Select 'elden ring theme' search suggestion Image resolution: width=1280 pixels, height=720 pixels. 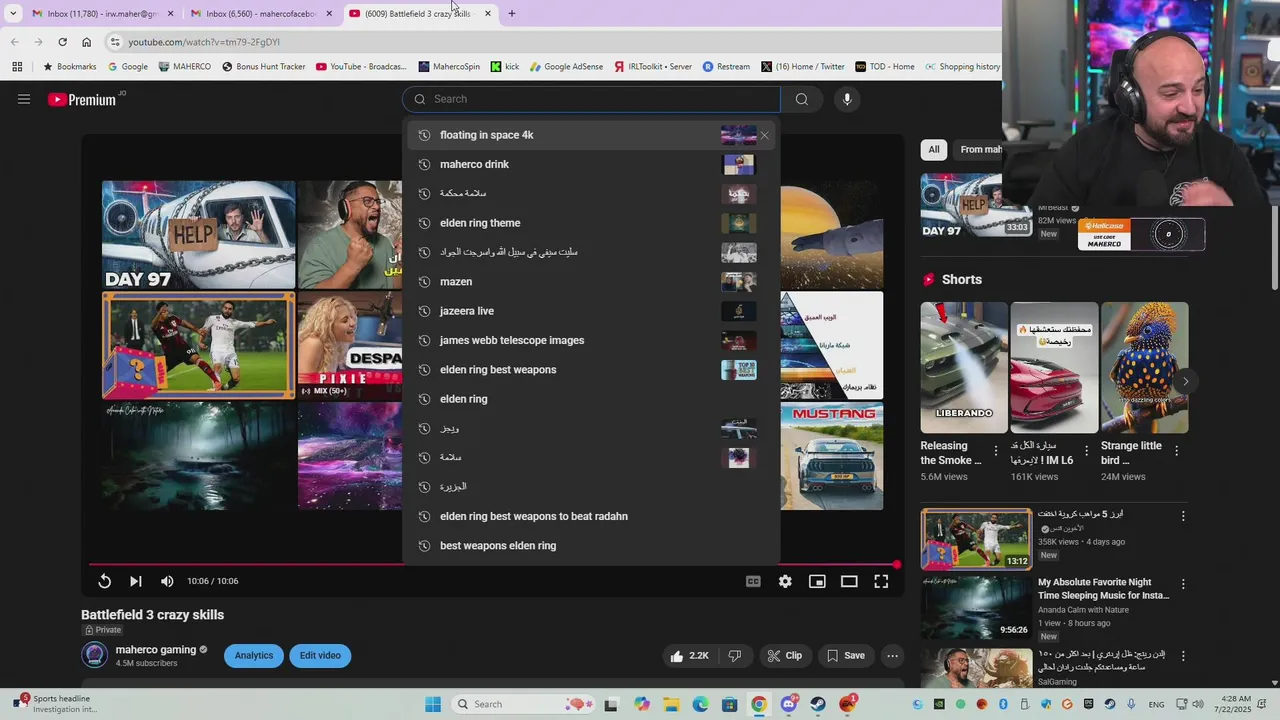pos(591,223)
